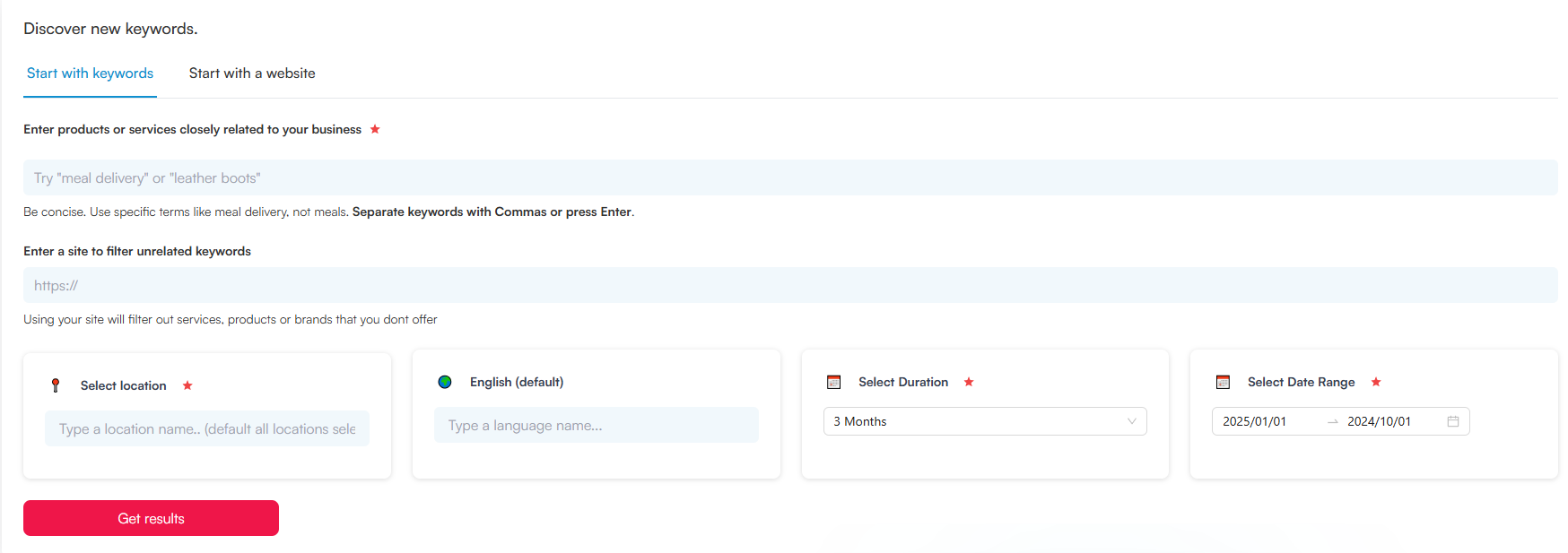The height and width of the screenshot is (553, 1568).
Task: Click the Select Date Range label
Action: [x=1301, y=382]
